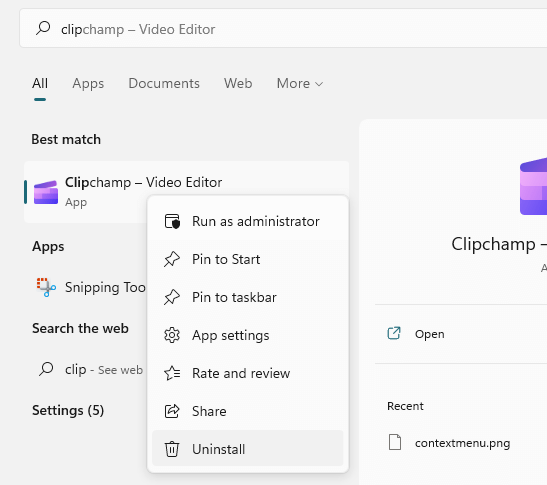Open App settings from the context menu

(248, 335)
